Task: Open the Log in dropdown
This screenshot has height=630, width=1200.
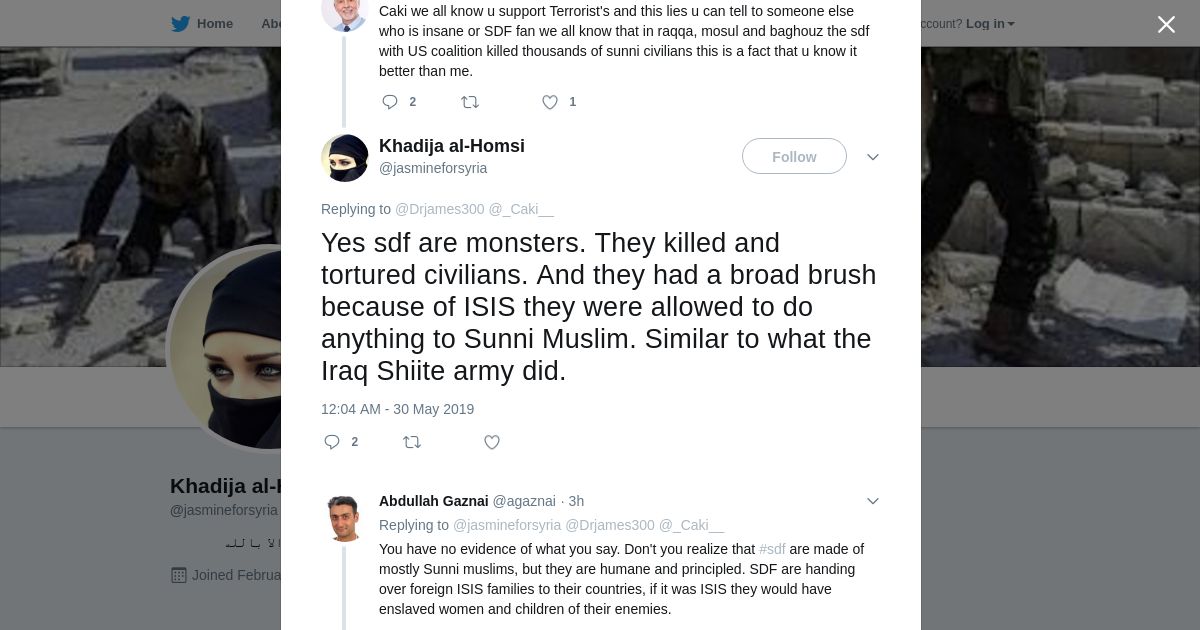Action: coord(990,24)
